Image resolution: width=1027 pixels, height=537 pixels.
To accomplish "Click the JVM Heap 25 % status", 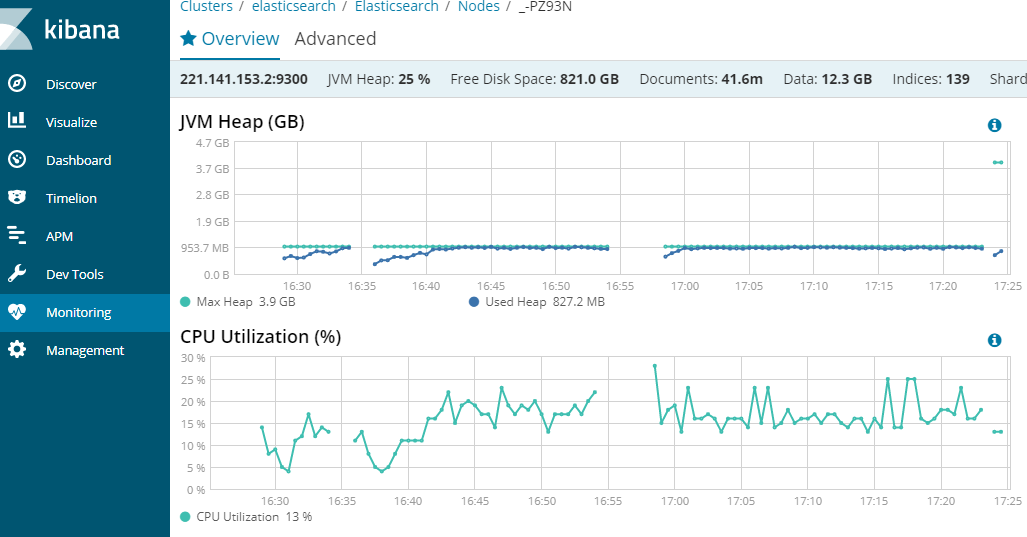I will [379, 79].
